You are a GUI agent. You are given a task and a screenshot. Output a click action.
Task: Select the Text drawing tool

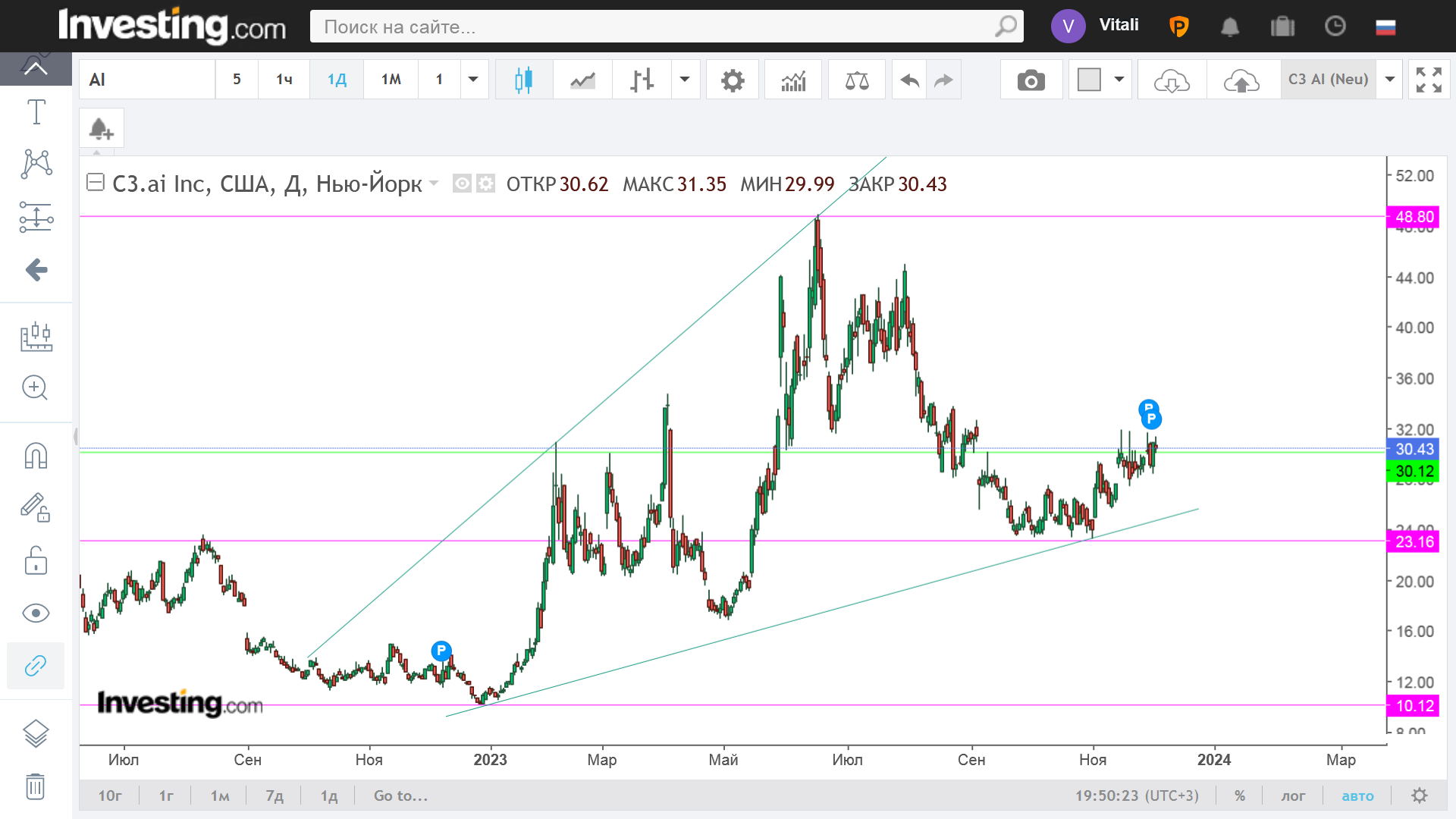tap(36, 112)
